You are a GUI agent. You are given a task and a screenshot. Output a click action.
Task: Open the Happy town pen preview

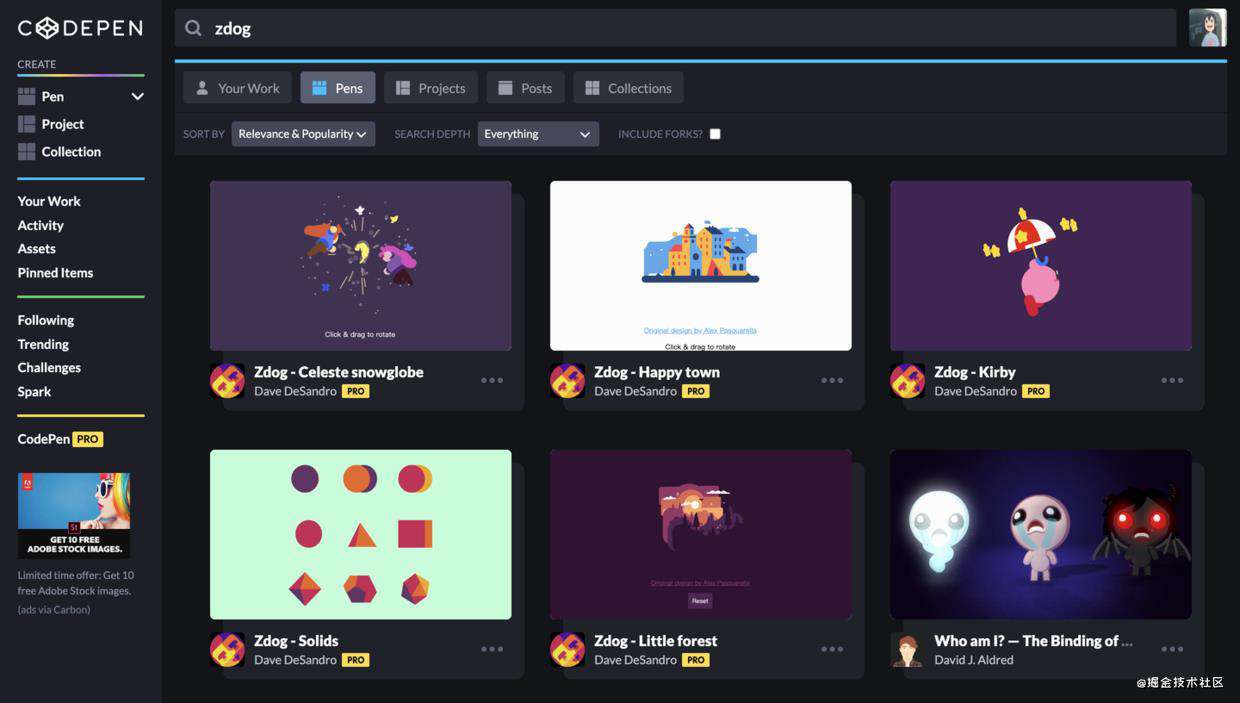click(700, 266)
